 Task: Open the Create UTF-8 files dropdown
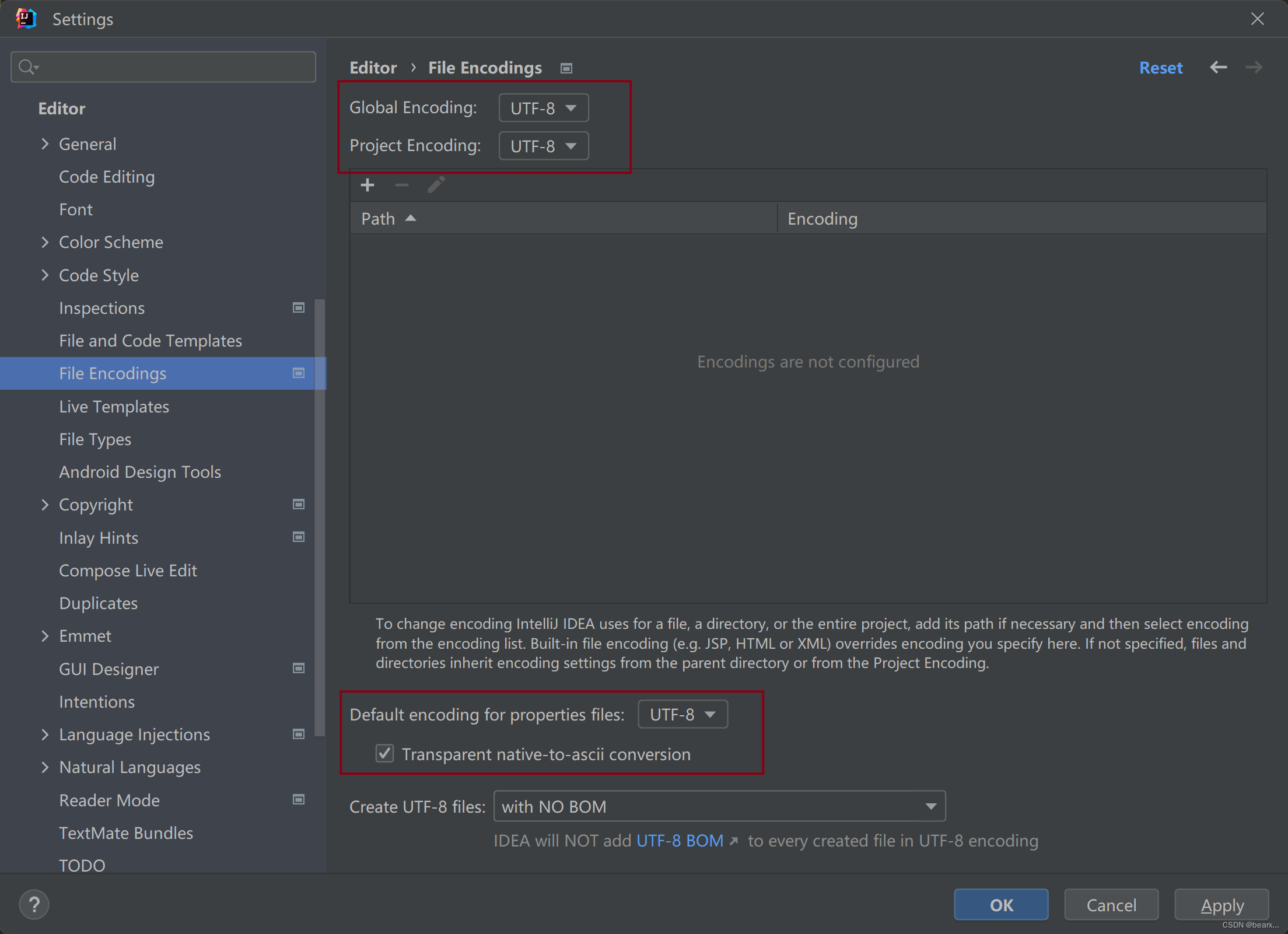click(930, 806)
